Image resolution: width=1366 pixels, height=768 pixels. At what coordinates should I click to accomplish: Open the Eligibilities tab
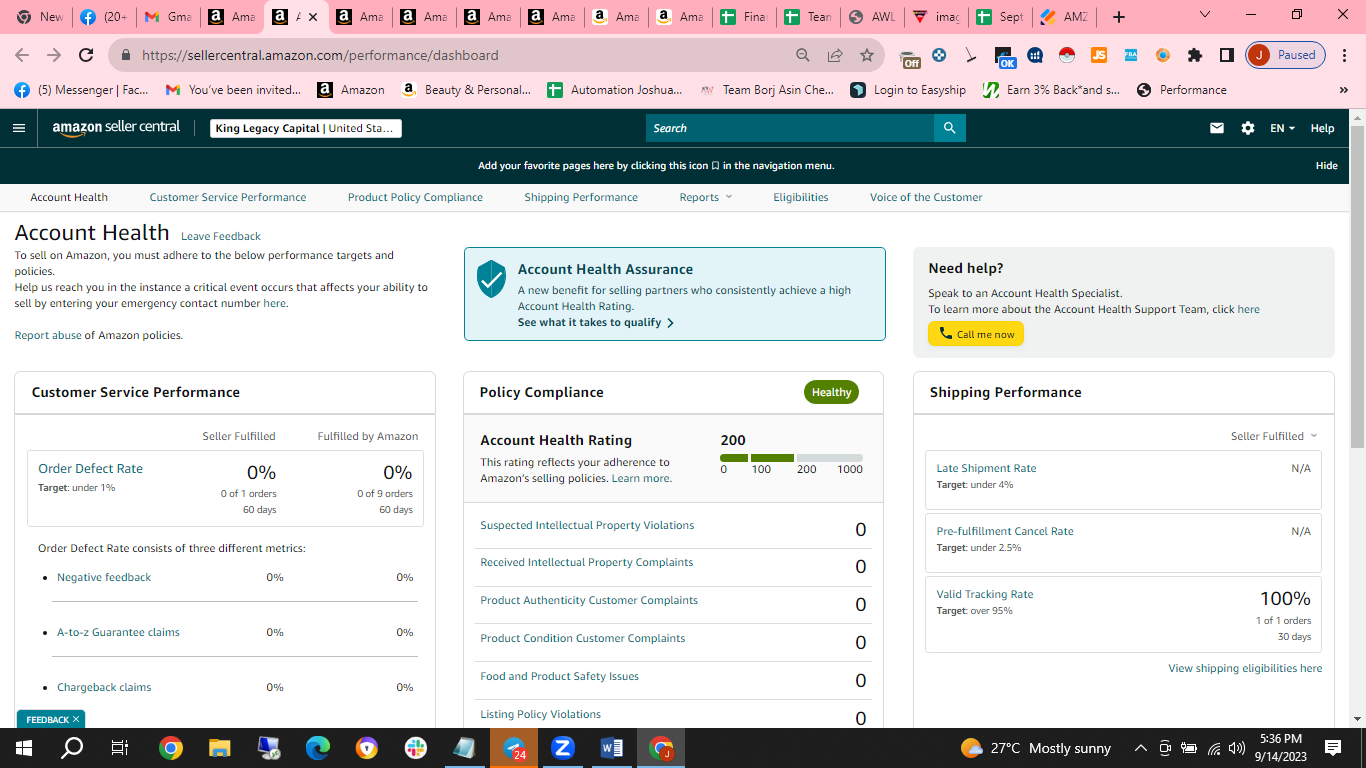(x=801, y=197)
